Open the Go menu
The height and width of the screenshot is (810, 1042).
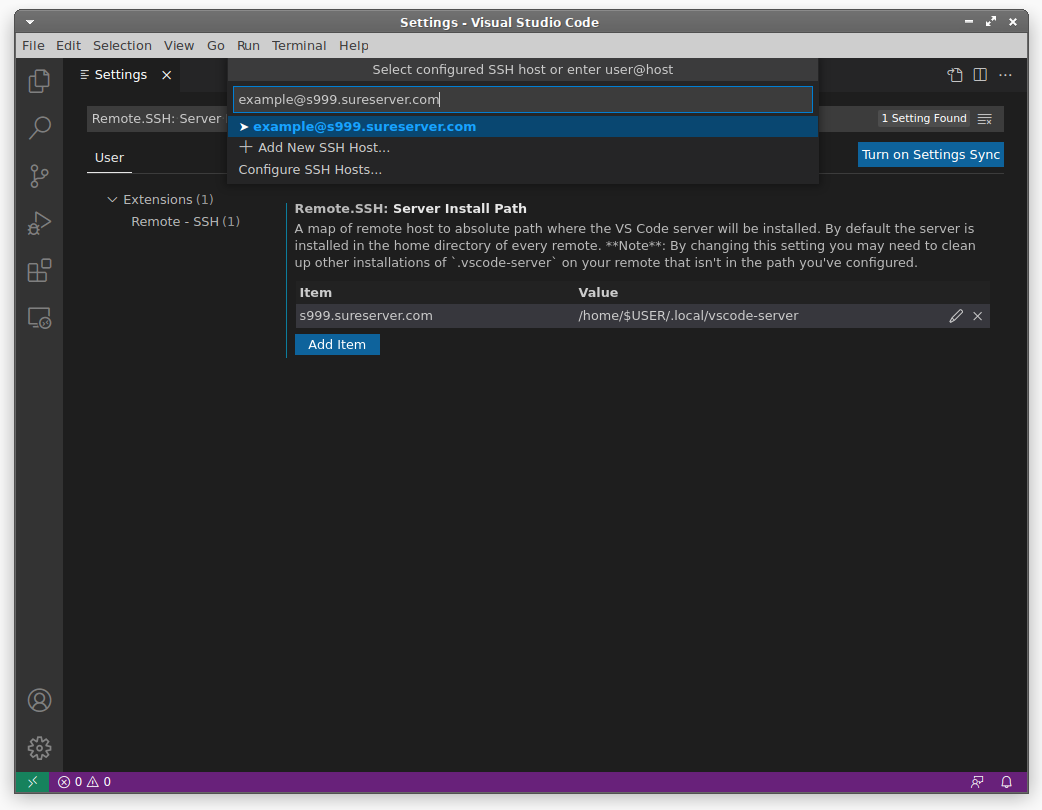(215, 46)
